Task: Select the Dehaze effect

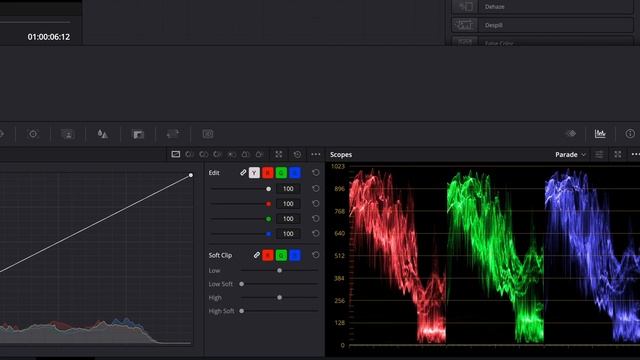Action: point(542,7)
